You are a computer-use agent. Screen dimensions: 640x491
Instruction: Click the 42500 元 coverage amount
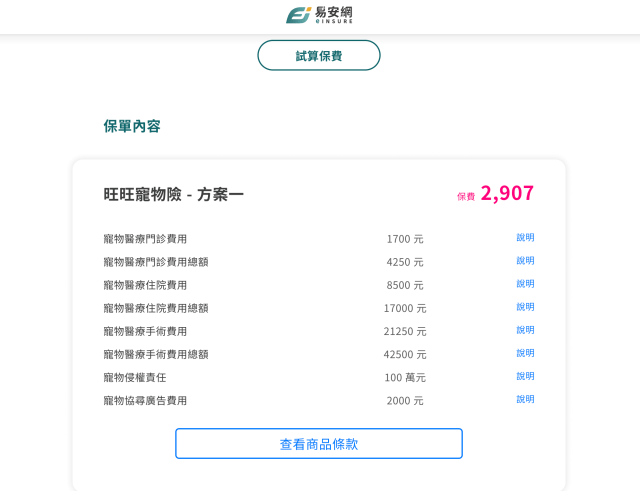pyautogui.click(x=405, y=354)
